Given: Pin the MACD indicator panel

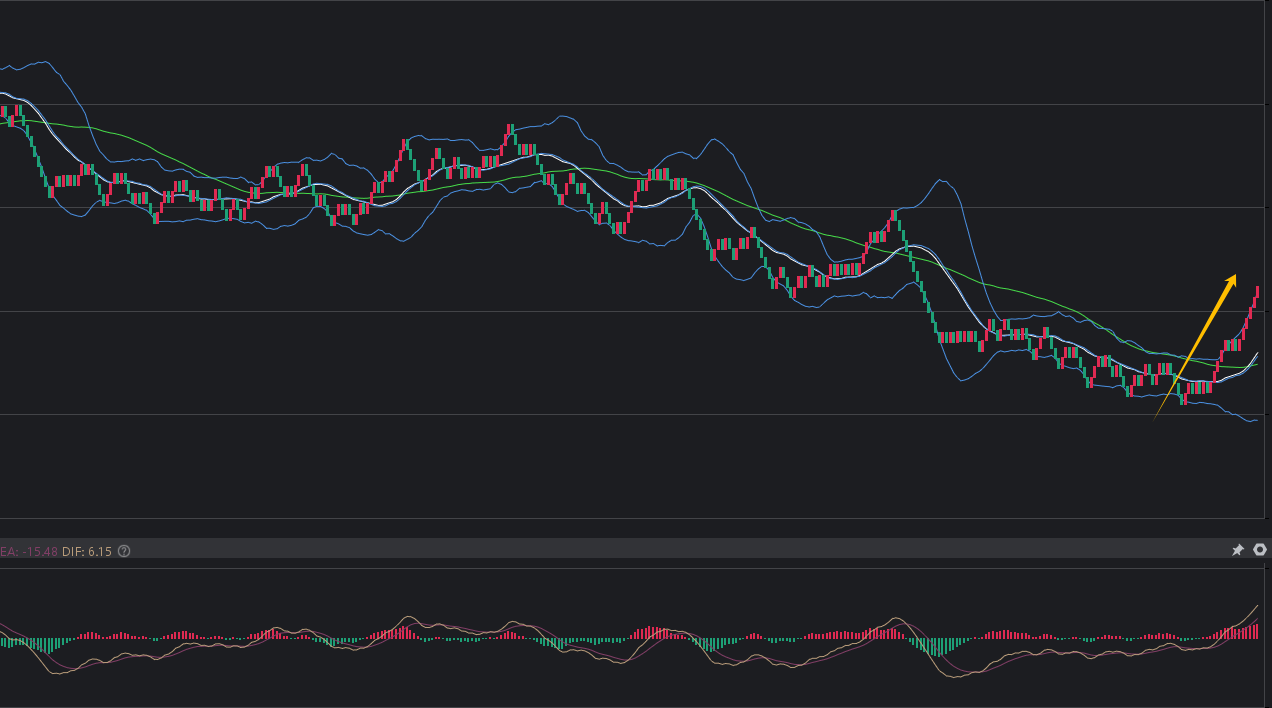Looking at the screenshot, I should [1237, 550].
